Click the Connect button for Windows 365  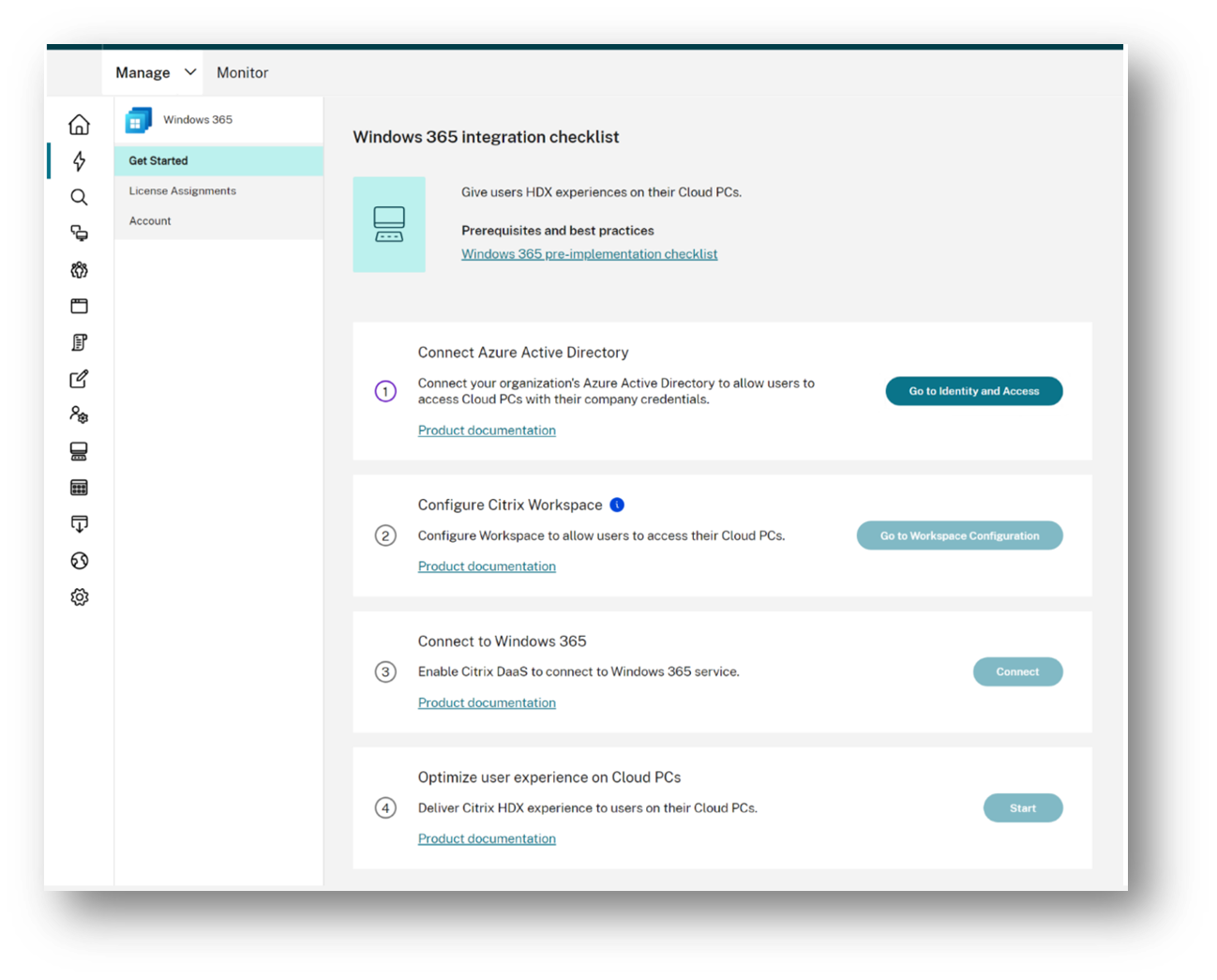pos(1017,671)
